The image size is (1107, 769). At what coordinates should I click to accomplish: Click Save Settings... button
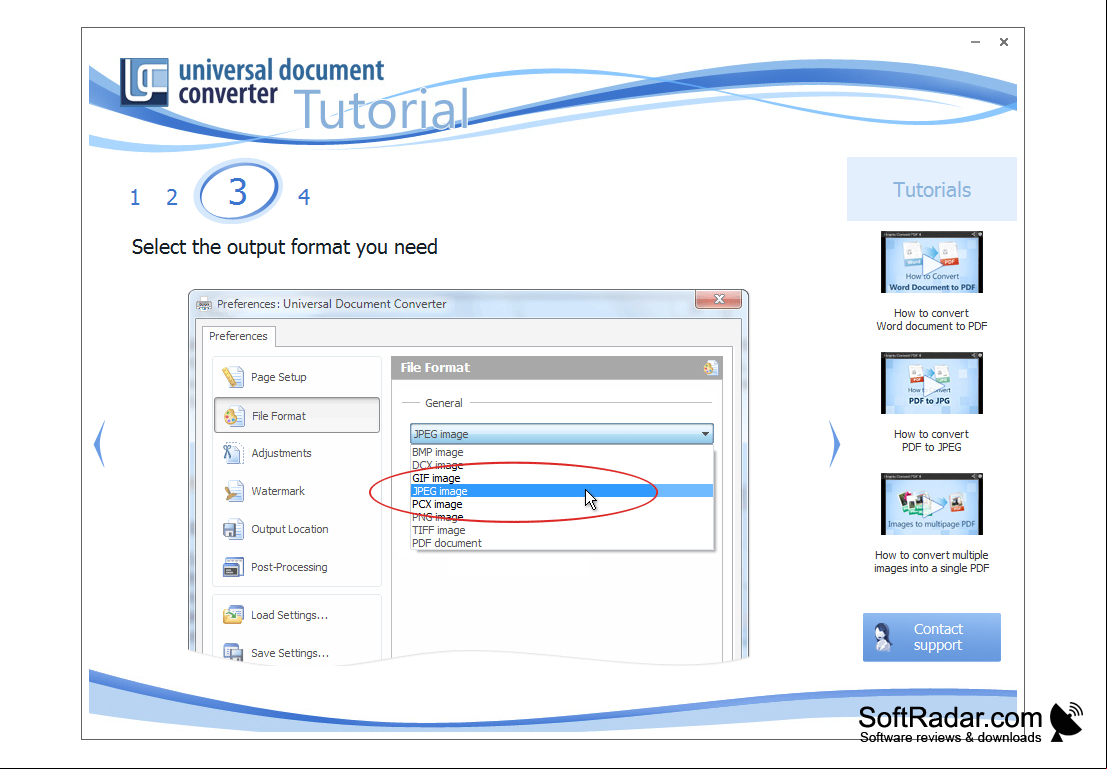(x=297, y=652)
